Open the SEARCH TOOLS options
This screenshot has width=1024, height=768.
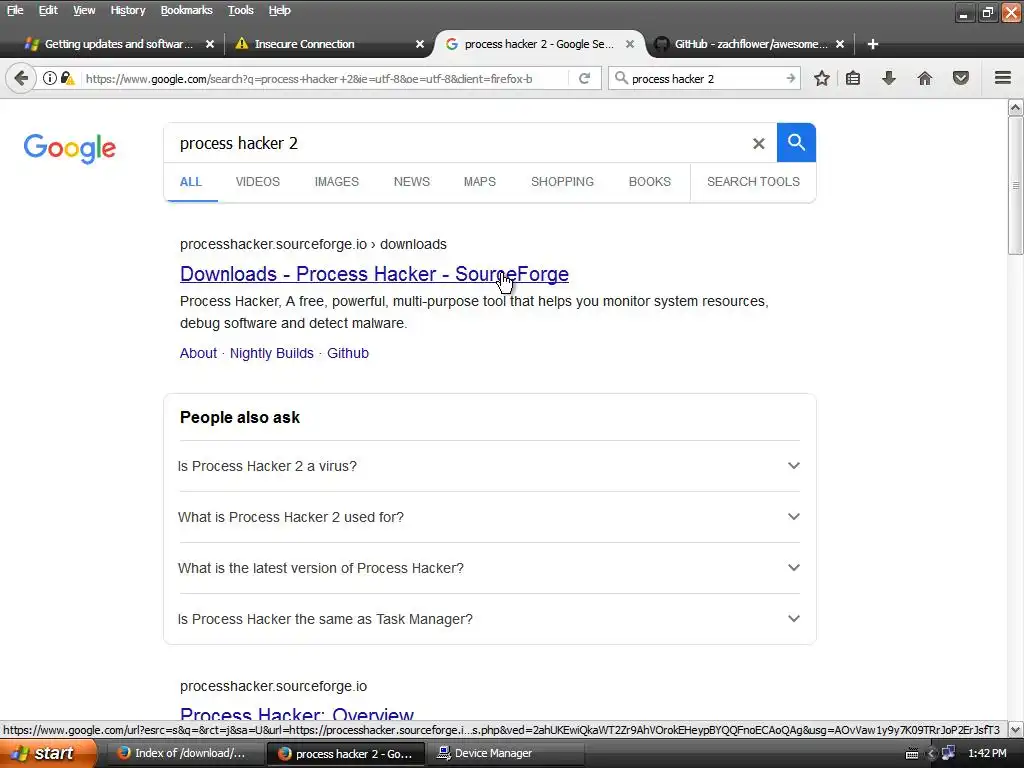coord(753,182)
